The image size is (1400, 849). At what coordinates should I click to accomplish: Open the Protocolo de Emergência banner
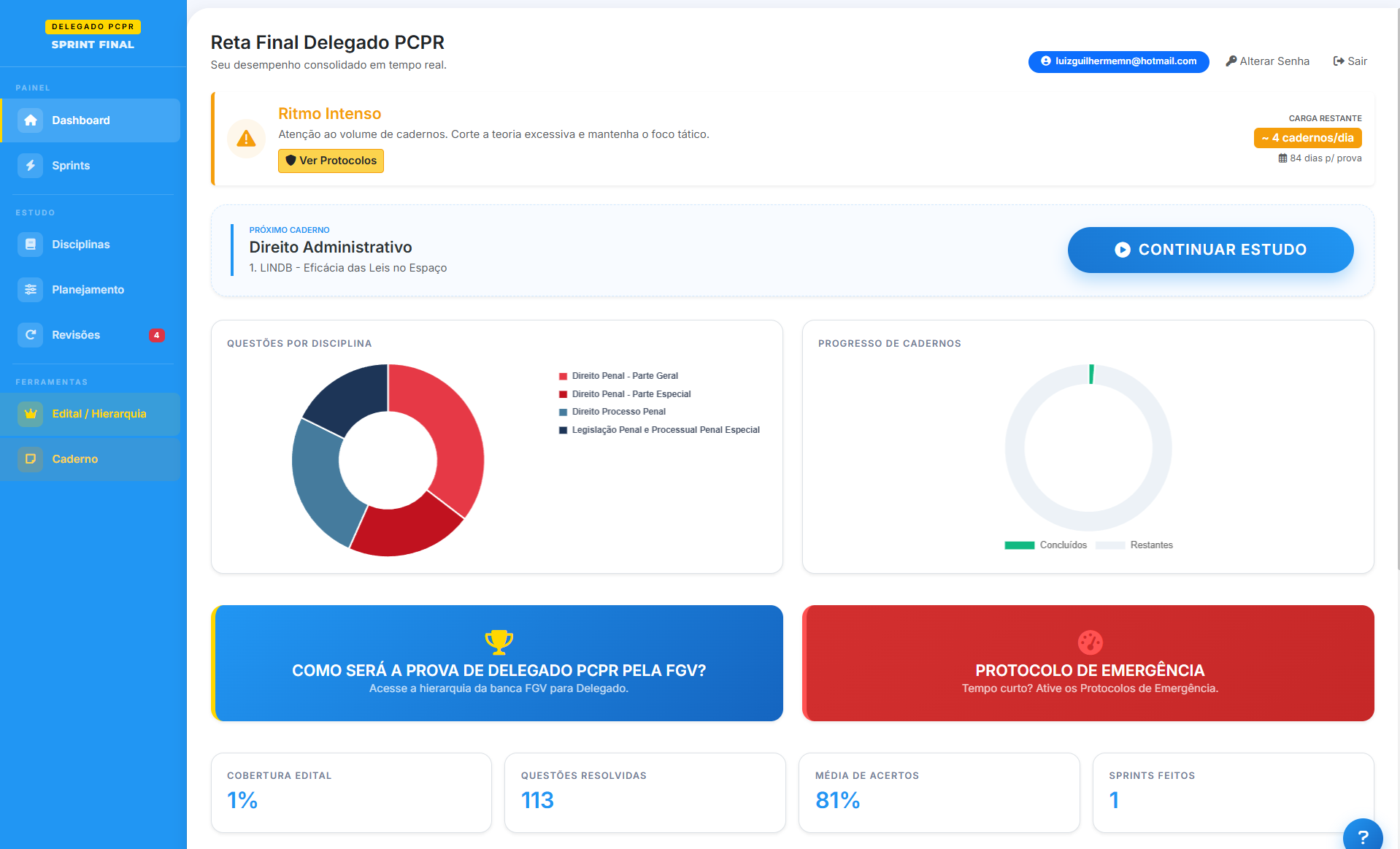pos(1088,663)
